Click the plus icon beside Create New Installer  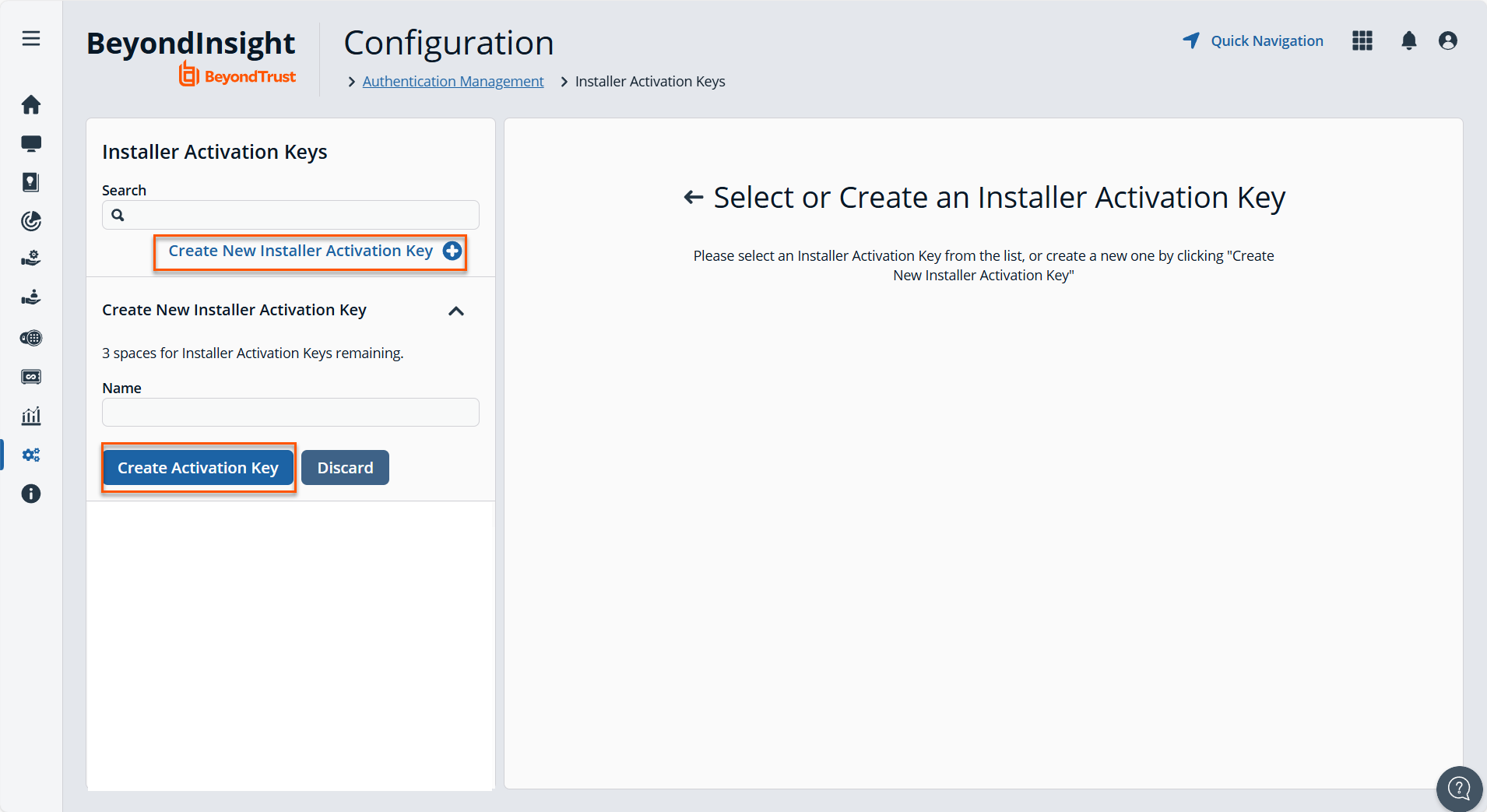452,251
